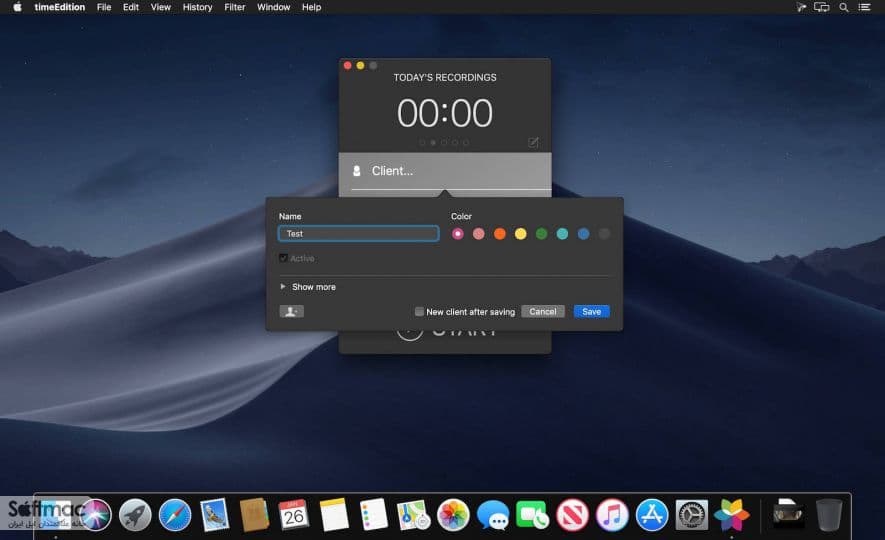Open Launchpad rocket icon in dock
This screenshot has height=540, width=885.
point(135,515)
